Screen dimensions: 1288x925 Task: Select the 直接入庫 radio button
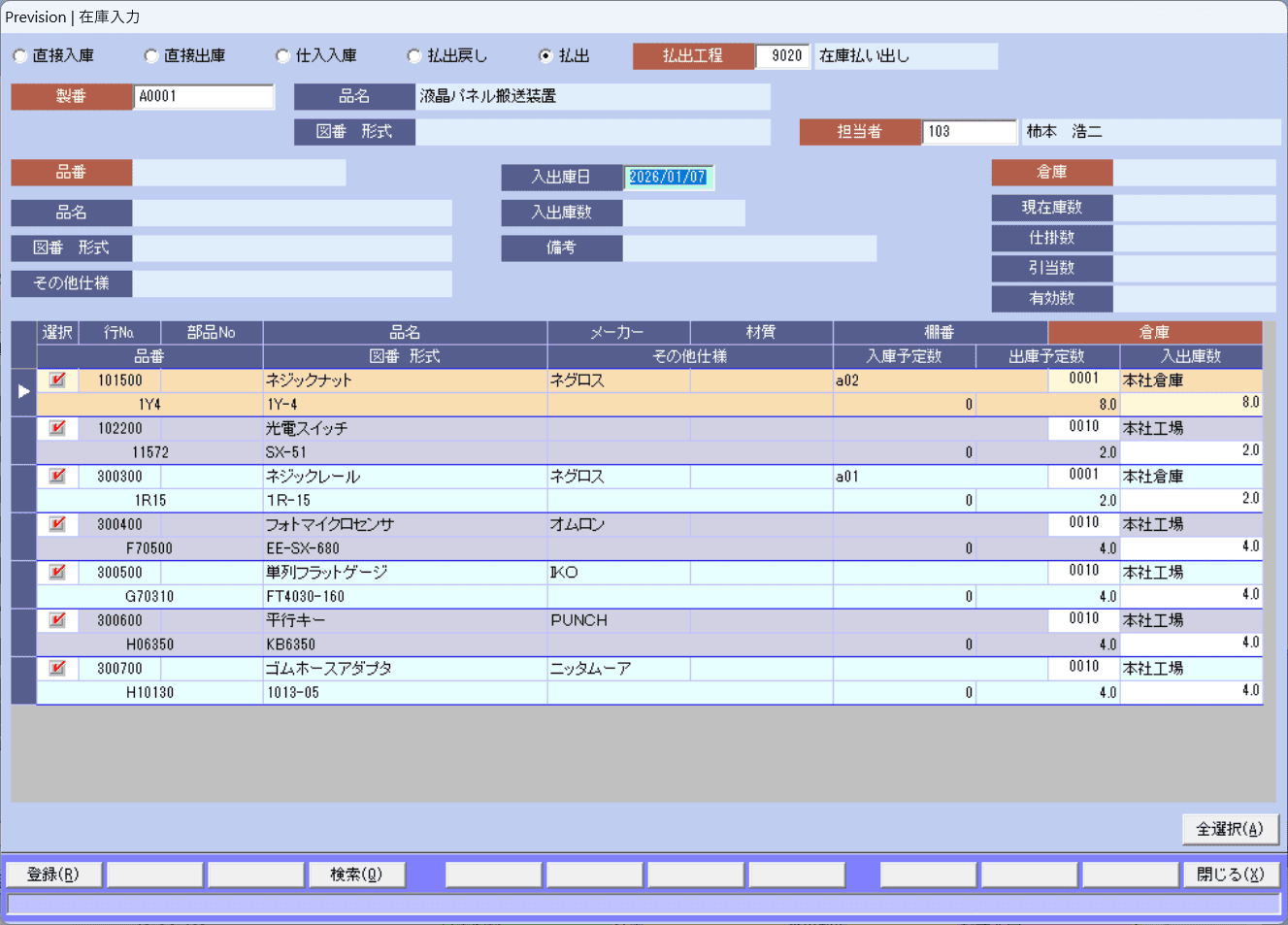[20, 56]
